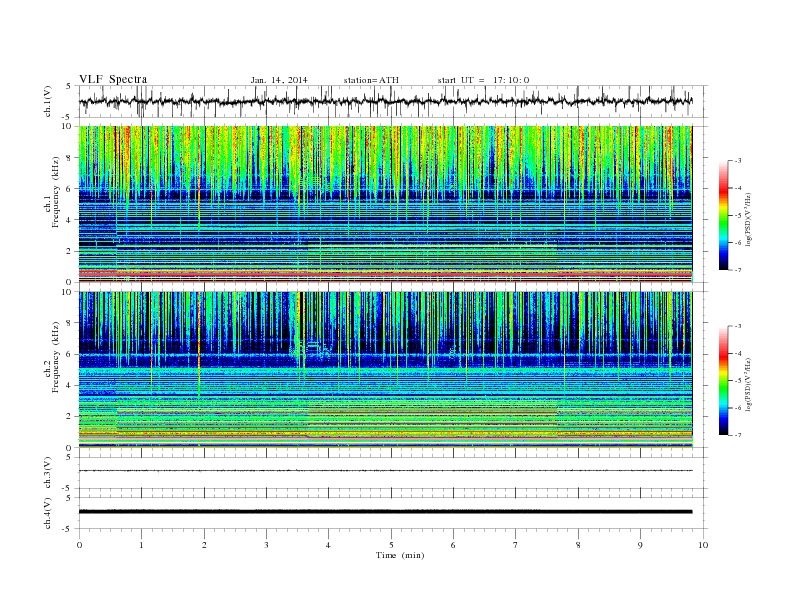The height and width of the screenshot is (612, 792).
Task: Click time axis tick label "9"
Action: pyautogui.click(x=640, y=545)
